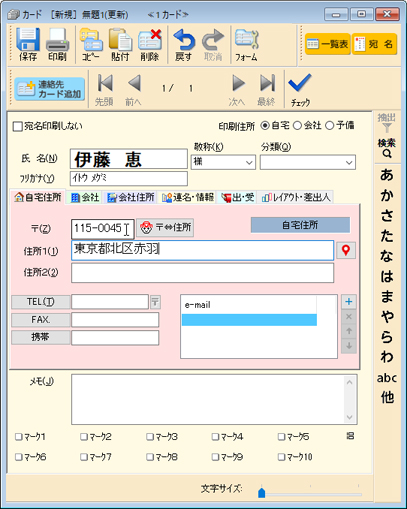The image size is (407, 509).
Task: Switch to the 会社住所 tab
Action: (131, 198)
